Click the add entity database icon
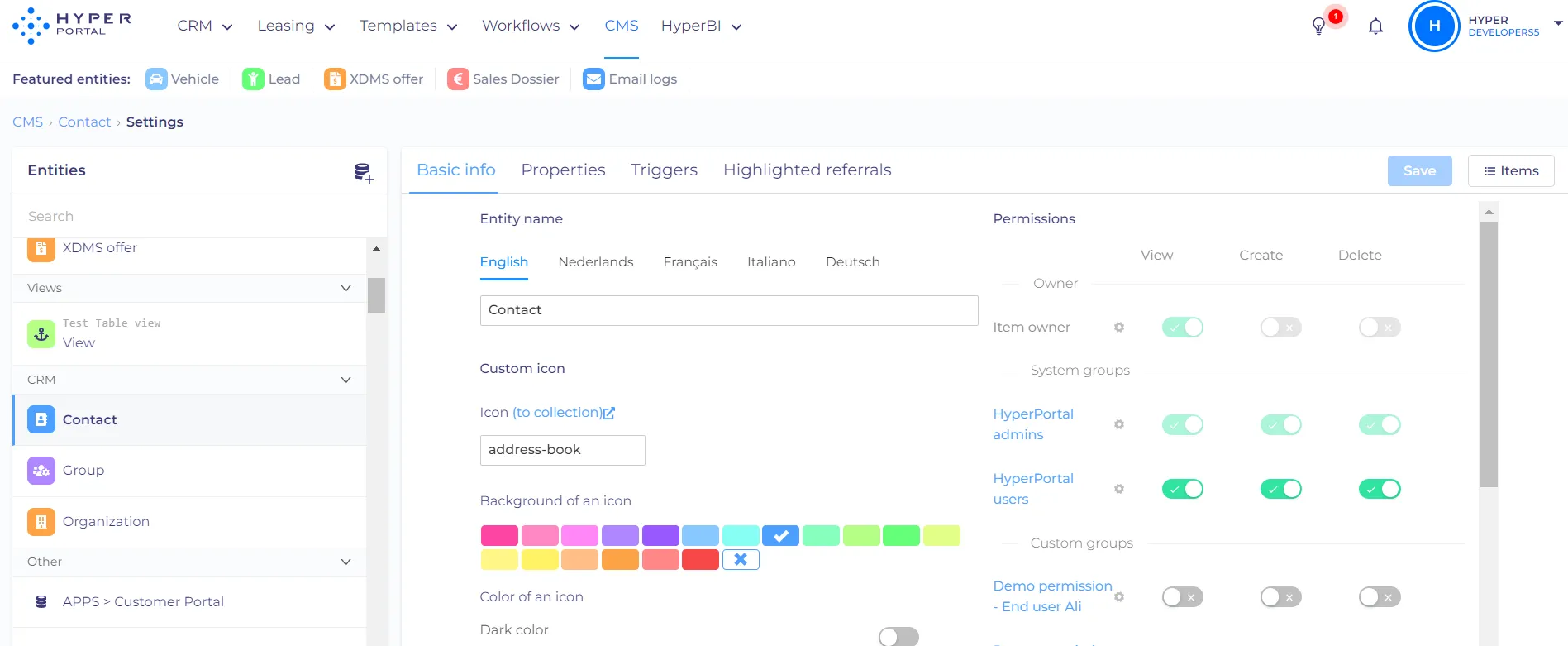 click(x=364, y=172)
